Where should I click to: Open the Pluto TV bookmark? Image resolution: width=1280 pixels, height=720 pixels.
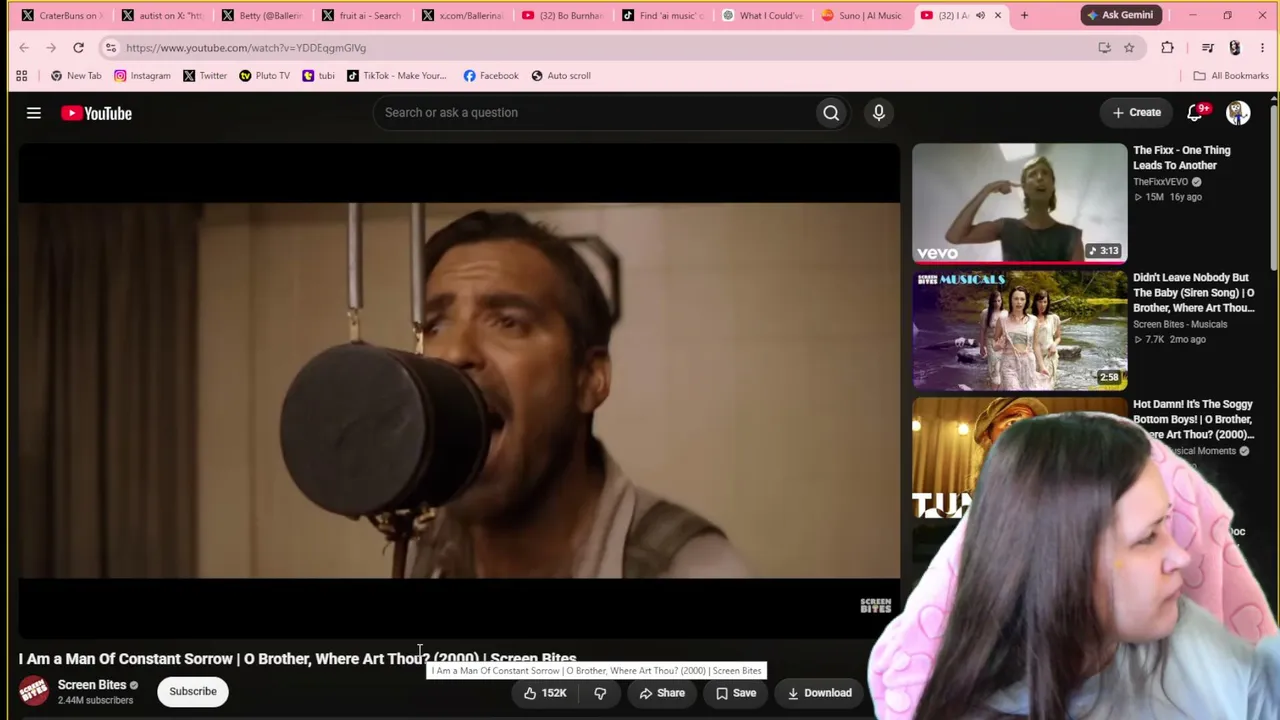264,75
